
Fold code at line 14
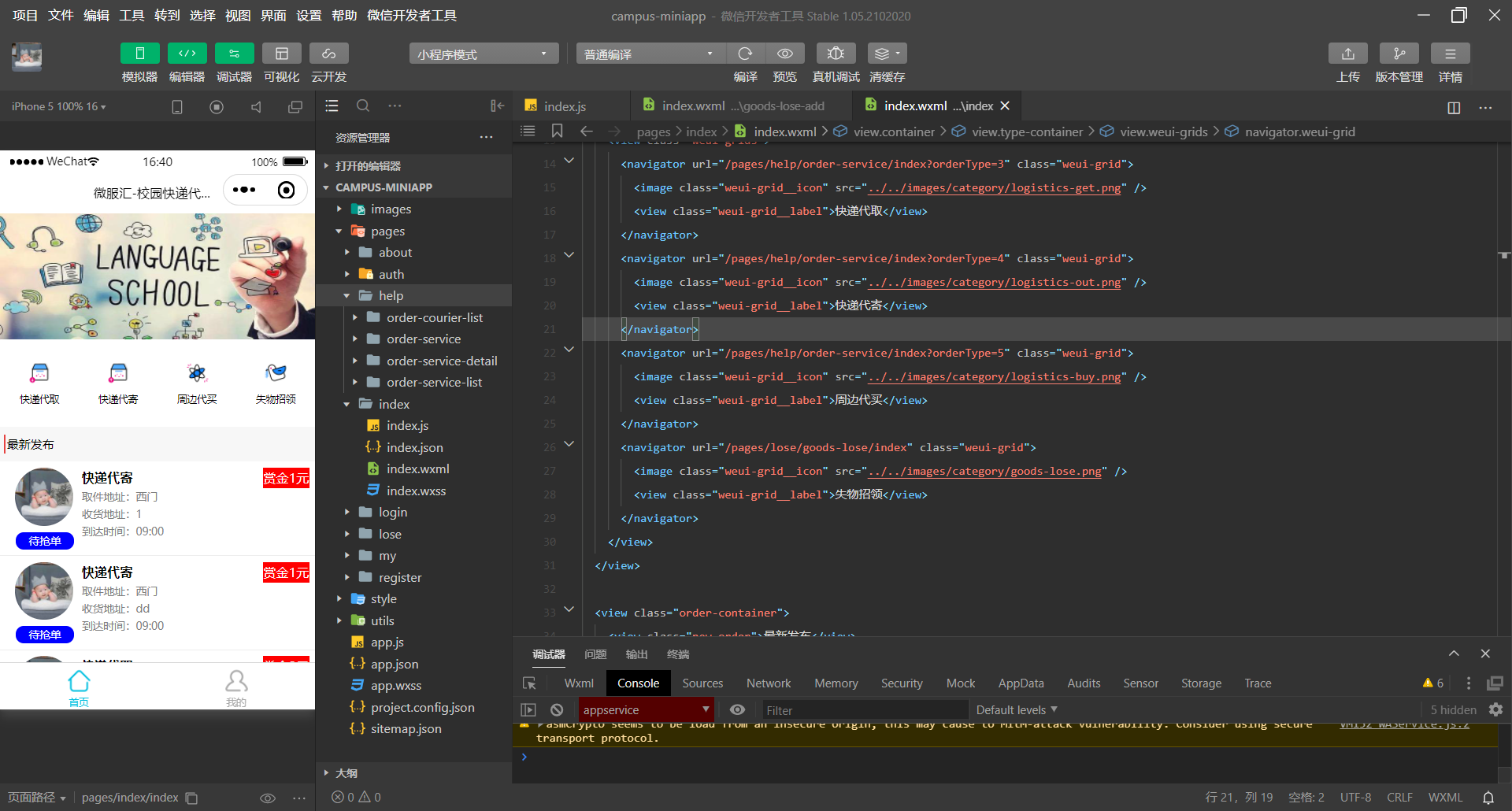click(569, 161)
